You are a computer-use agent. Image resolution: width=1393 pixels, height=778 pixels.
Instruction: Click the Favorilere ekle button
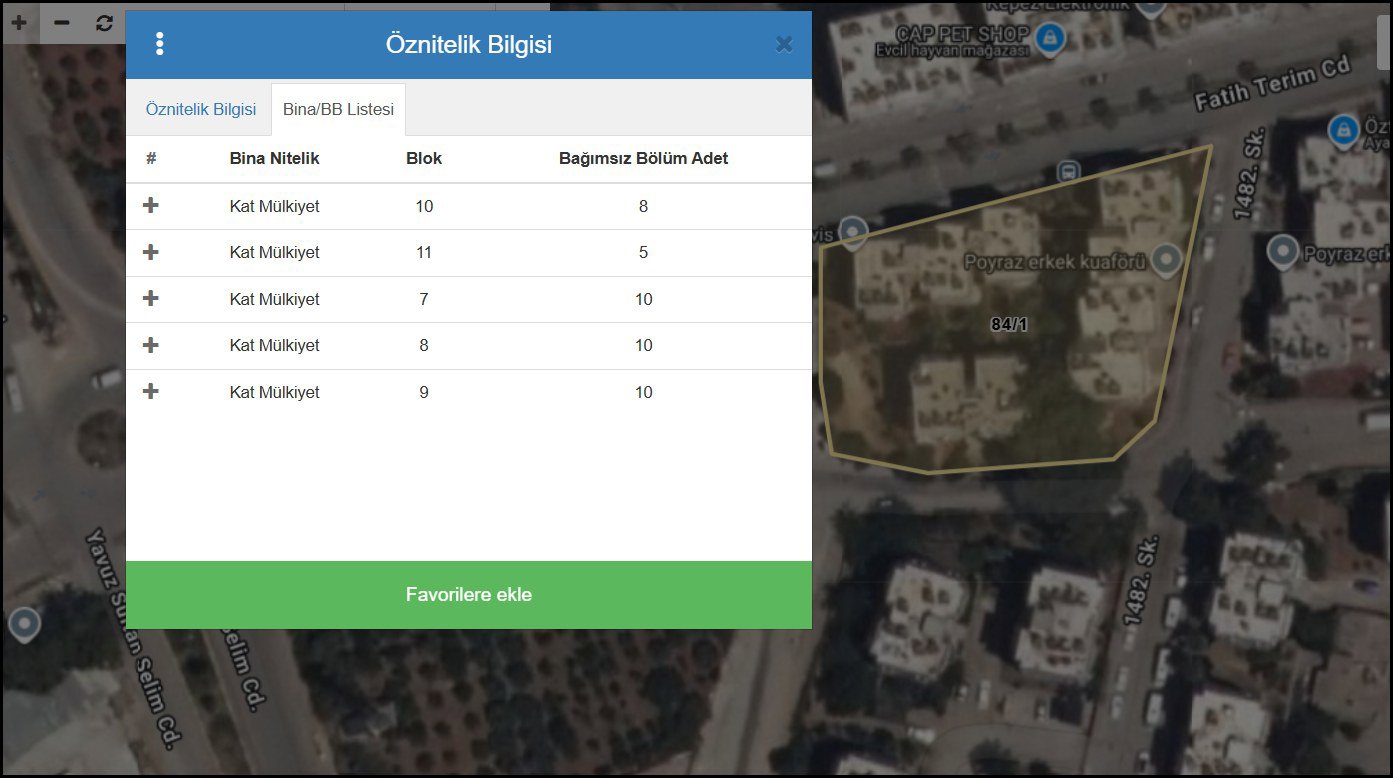coord(469,595)
